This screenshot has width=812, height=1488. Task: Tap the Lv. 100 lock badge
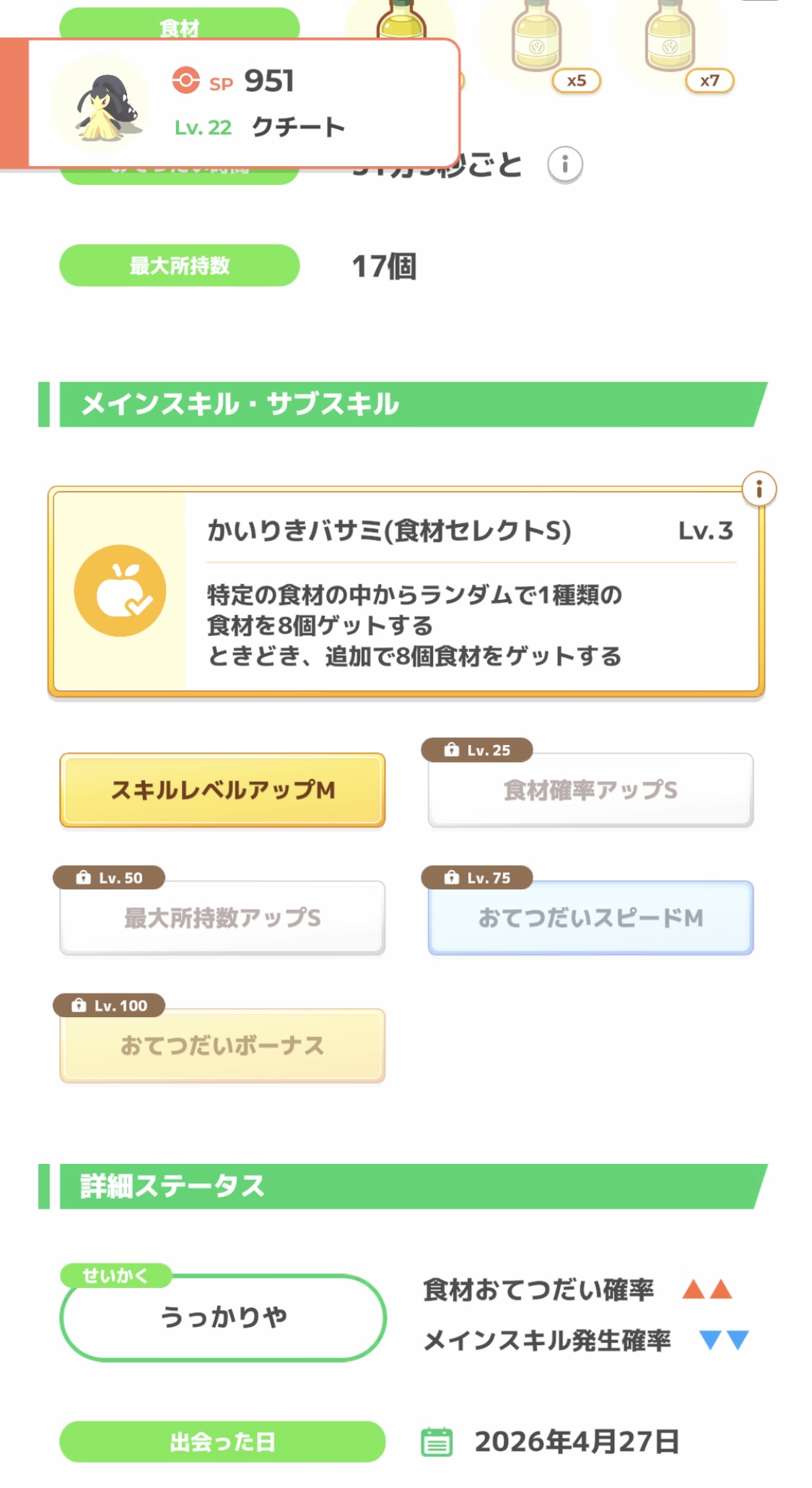click(109, 1005)
